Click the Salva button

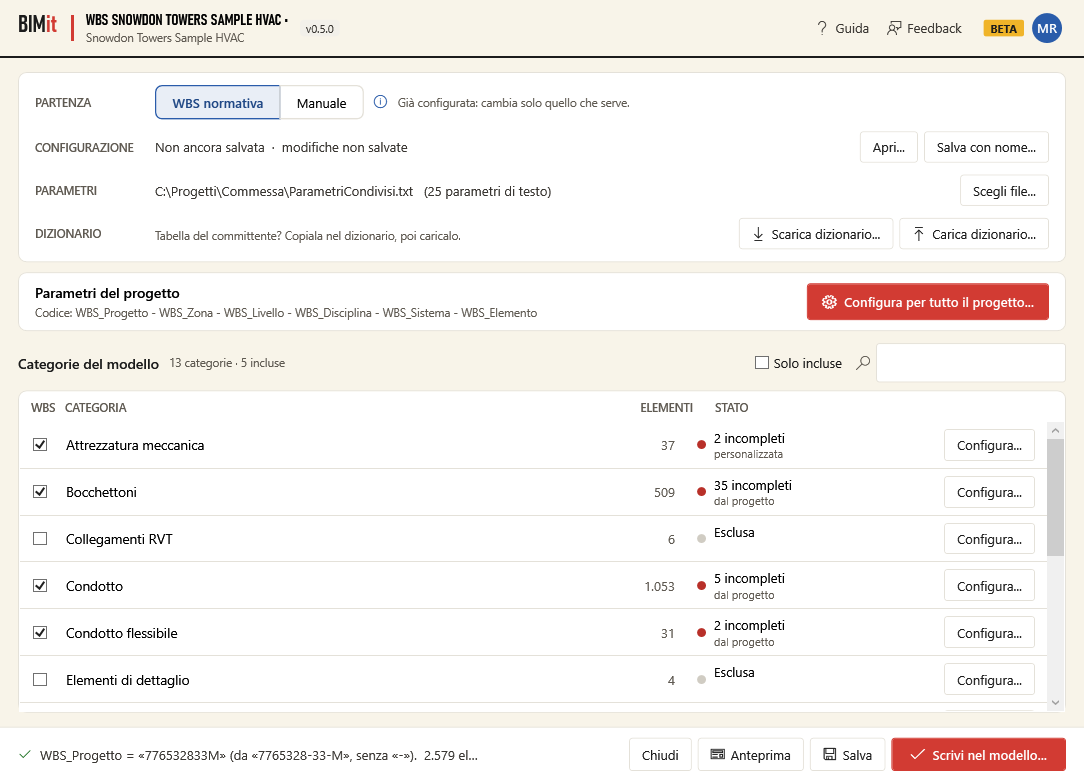point(848,755)
